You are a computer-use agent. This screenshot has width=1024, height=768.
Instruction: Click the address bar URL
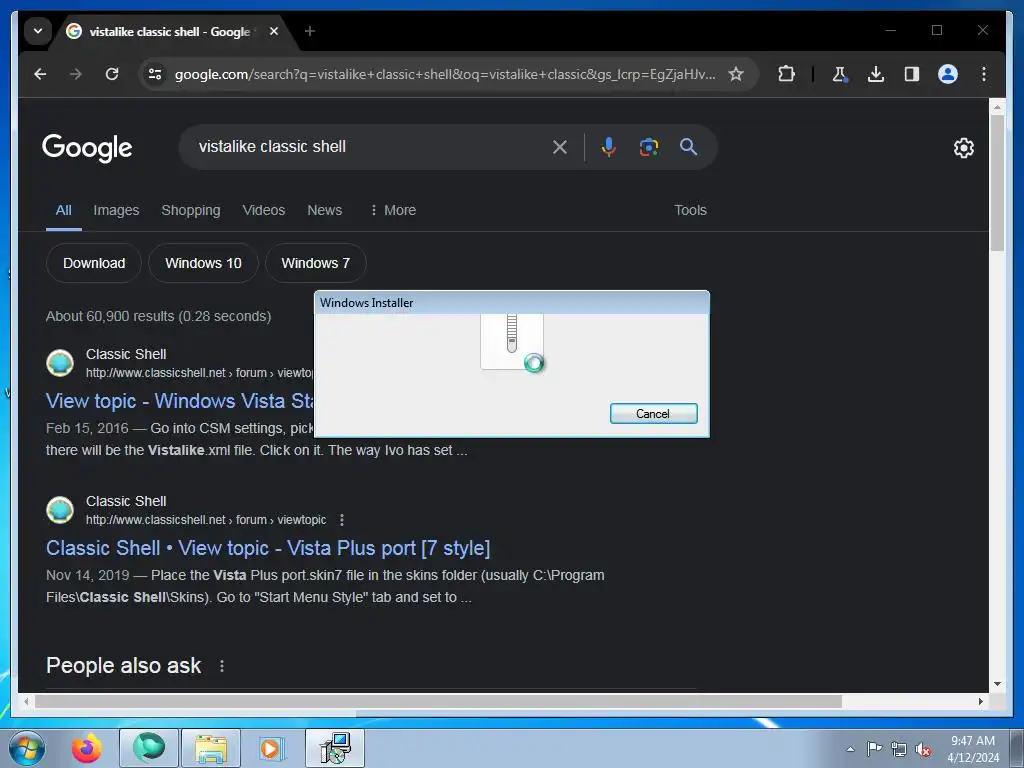445,74
